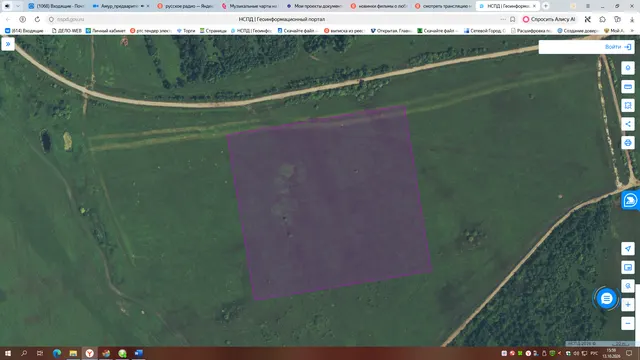Click the Войти login button
The height and width of the screenshot is (360, 640).
pos(618,47)
